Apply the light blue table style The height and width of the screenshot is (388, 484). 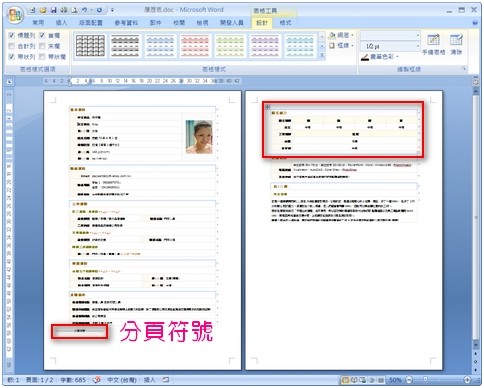point(160,46)
